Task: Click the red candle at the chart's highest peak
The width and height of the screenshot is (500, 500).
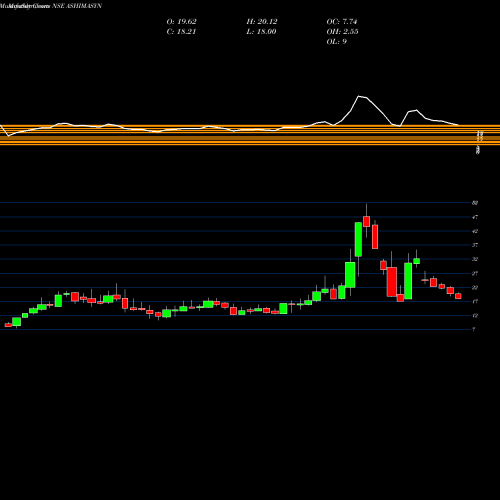Action: click(x=367, y=221)
